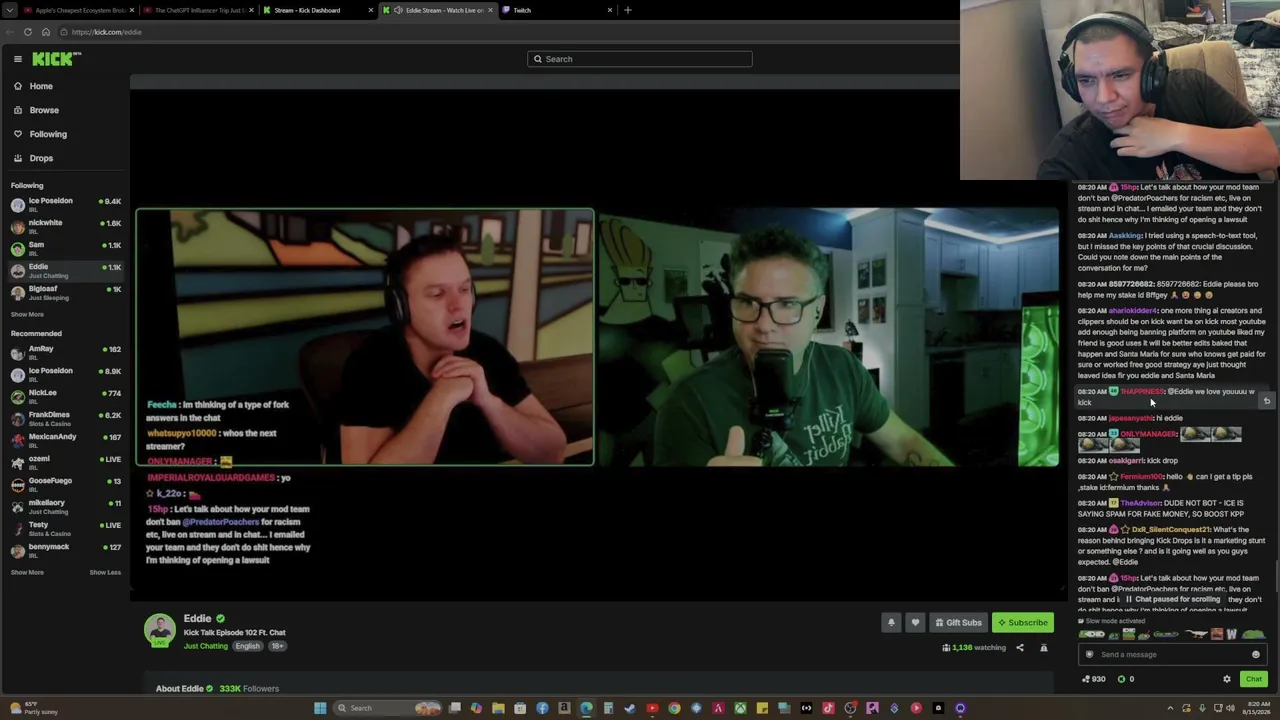Open Bigloaf channel in Following list
Viewport: 1280px width, 720px height.
(65, 291)
